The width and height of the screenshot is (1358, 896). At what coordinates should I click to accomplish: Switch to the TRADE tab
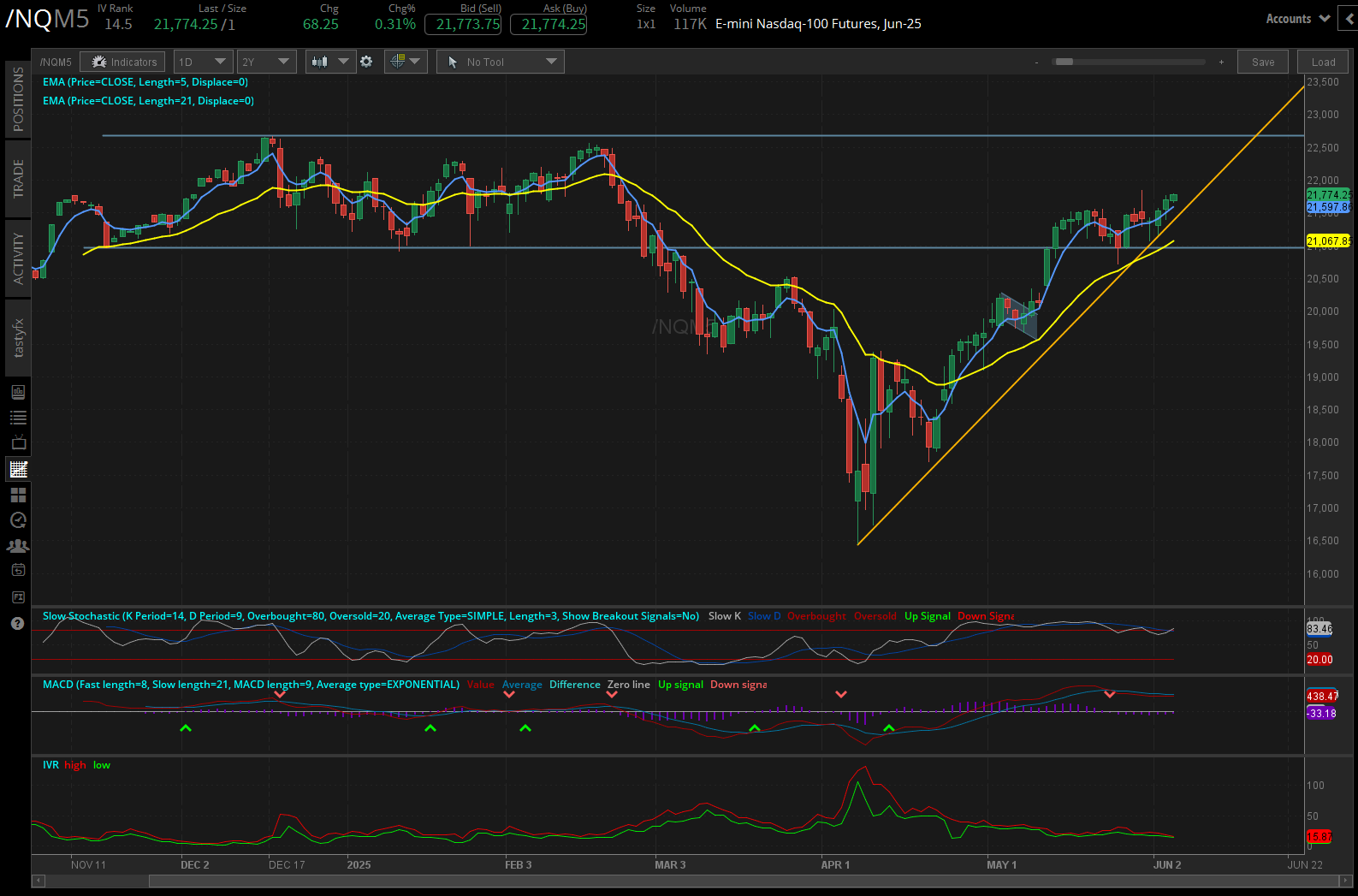coord(18,179)
